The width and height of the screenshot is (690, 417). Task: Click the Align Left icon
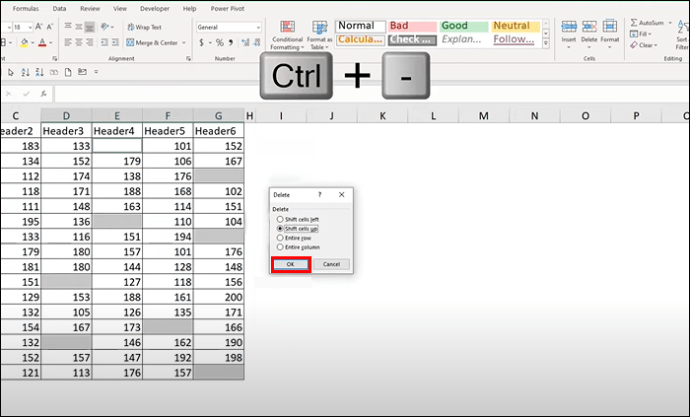pyautogui.click(x=68, y=43)
